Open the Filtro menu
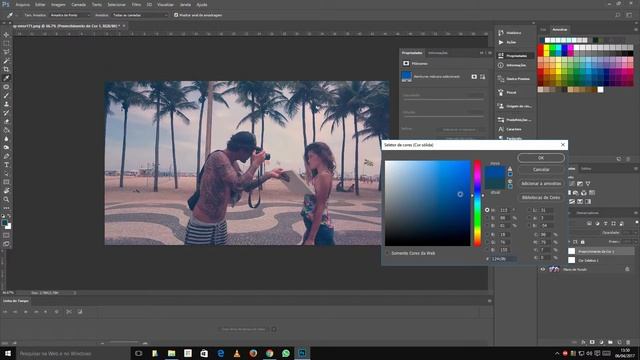 point(136,4)
